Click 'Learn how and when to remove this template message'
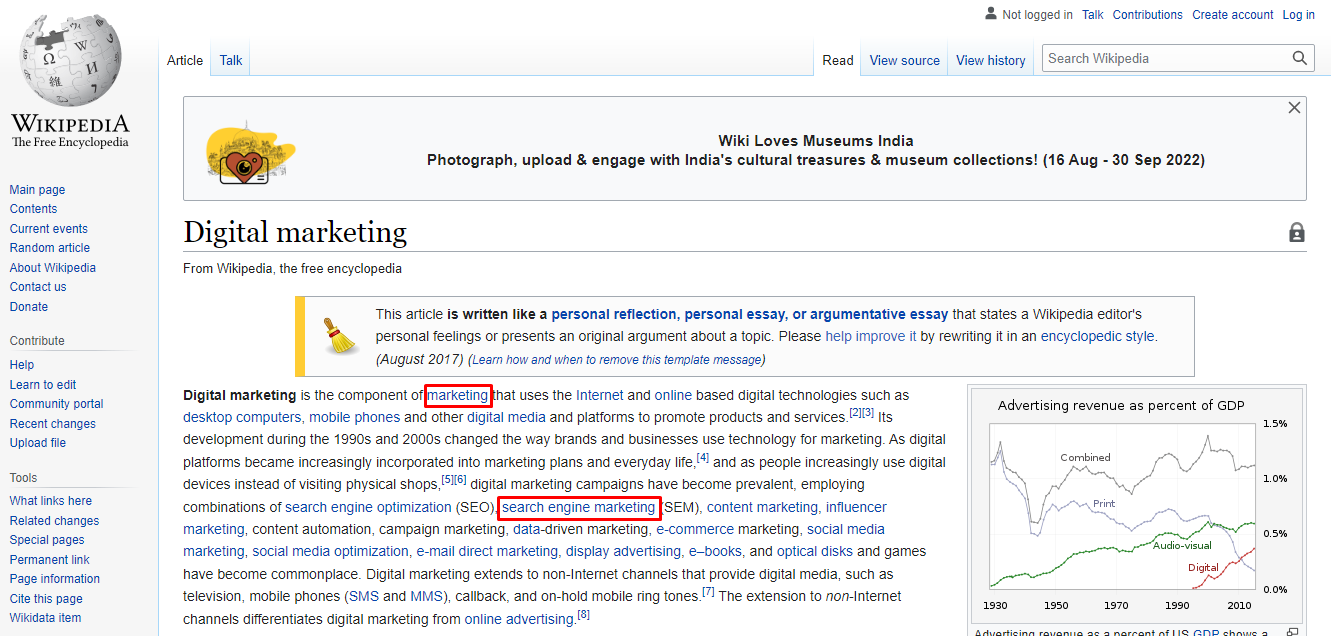Viewport: 1331px width, 636px height. 617,359
